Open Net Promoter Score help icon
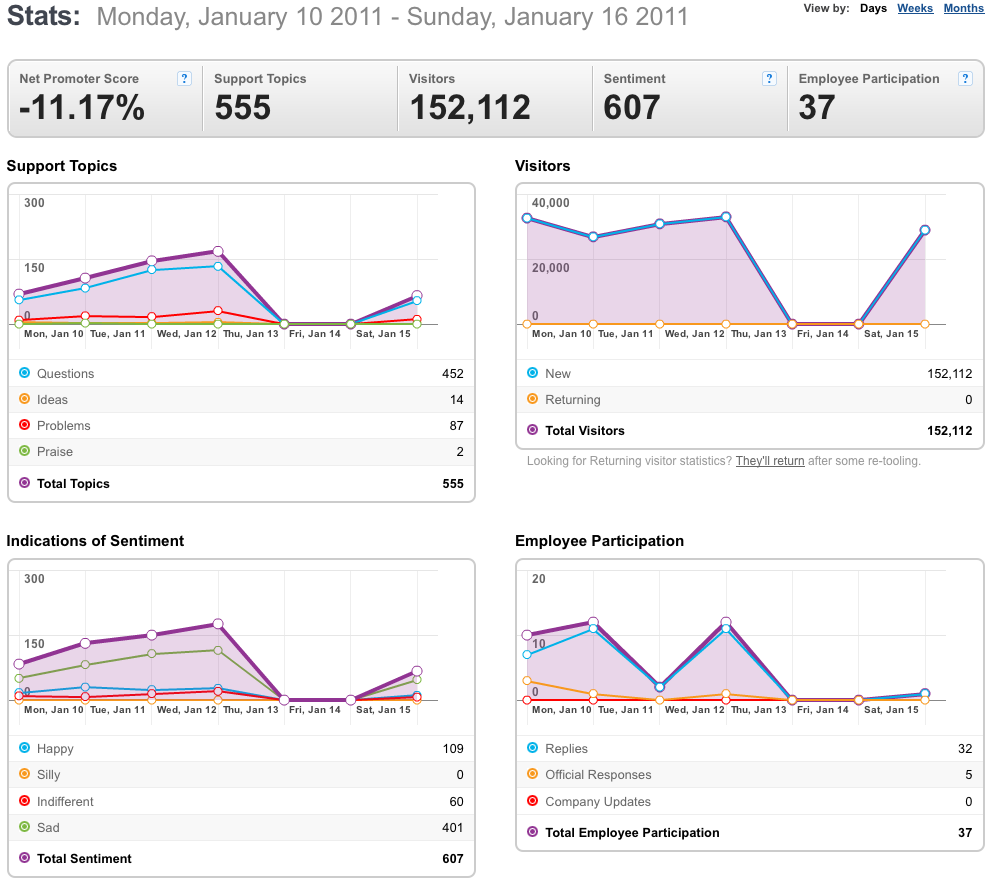Viewport: 1005px width, 885px height. pos(184,79)
